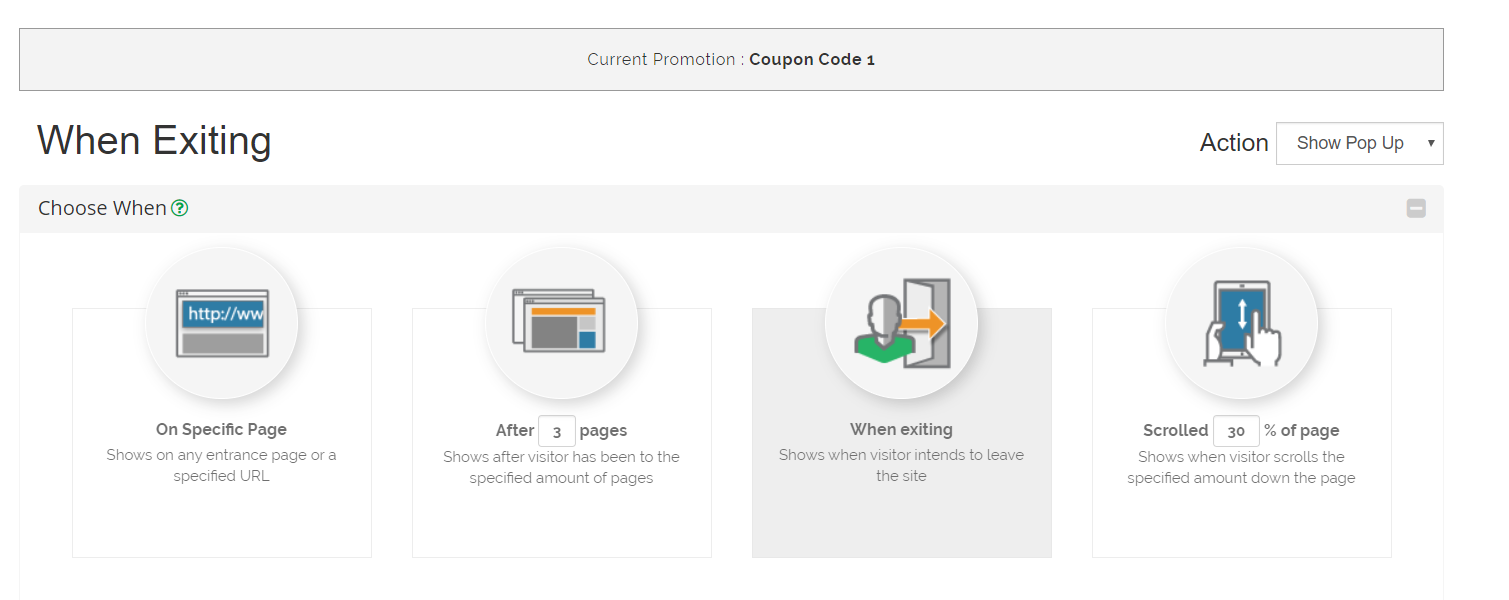Choose the When exiting title text
Viewport: 1509px width, 600px height.
(901, 429)
